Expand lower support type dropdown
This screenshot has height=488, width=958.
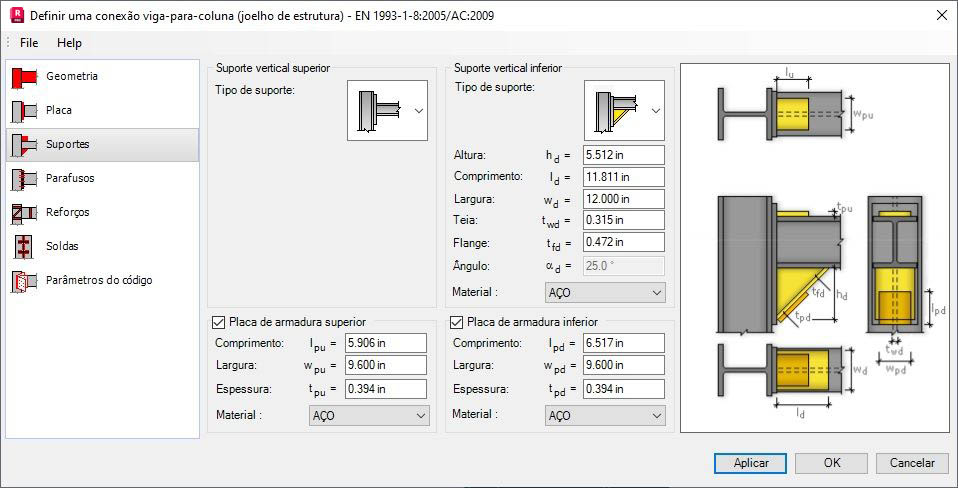pos(624,111)
